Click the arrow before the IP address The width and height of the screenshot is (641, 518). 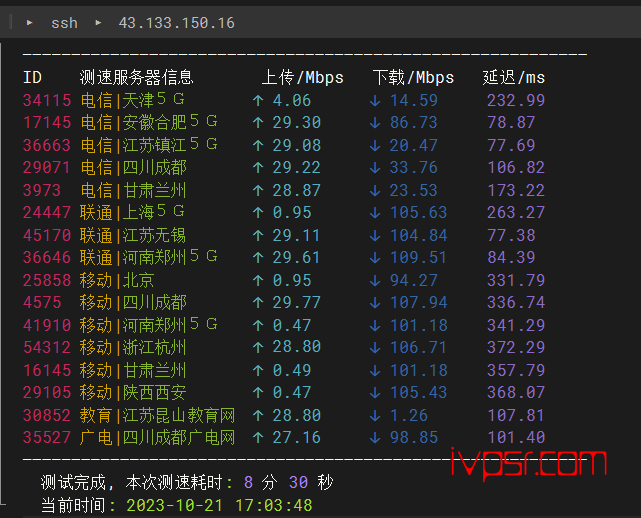coord(98,22)
